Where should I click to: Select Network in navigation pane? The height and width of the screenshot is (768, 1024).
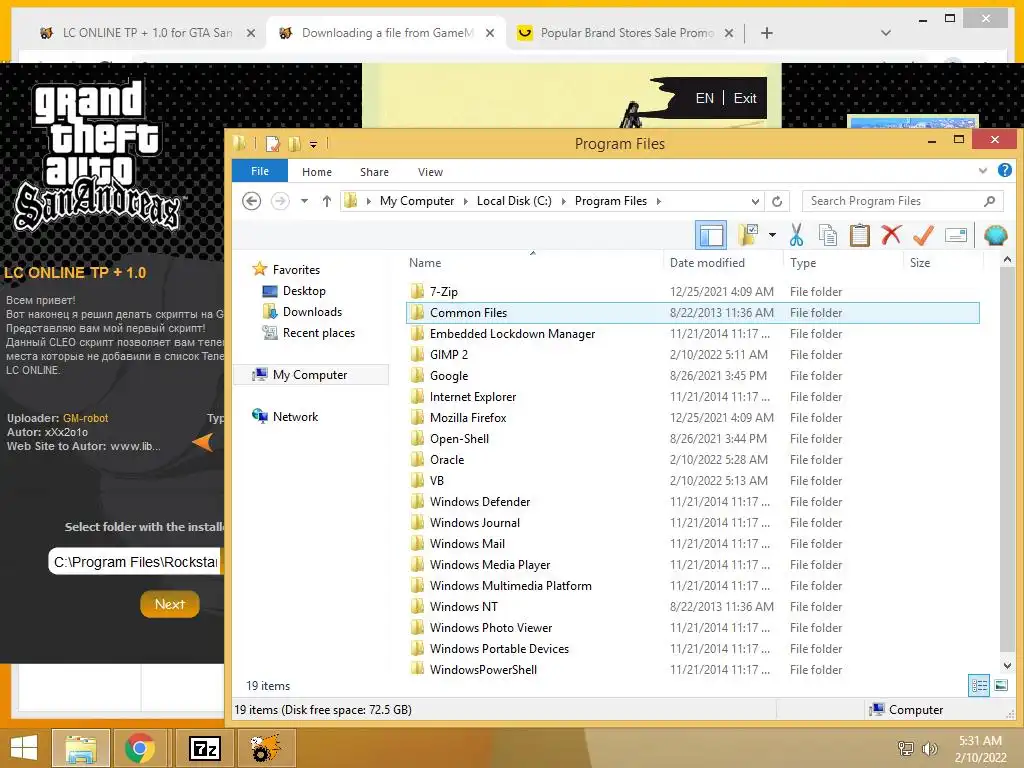click(x=295, y=417)
